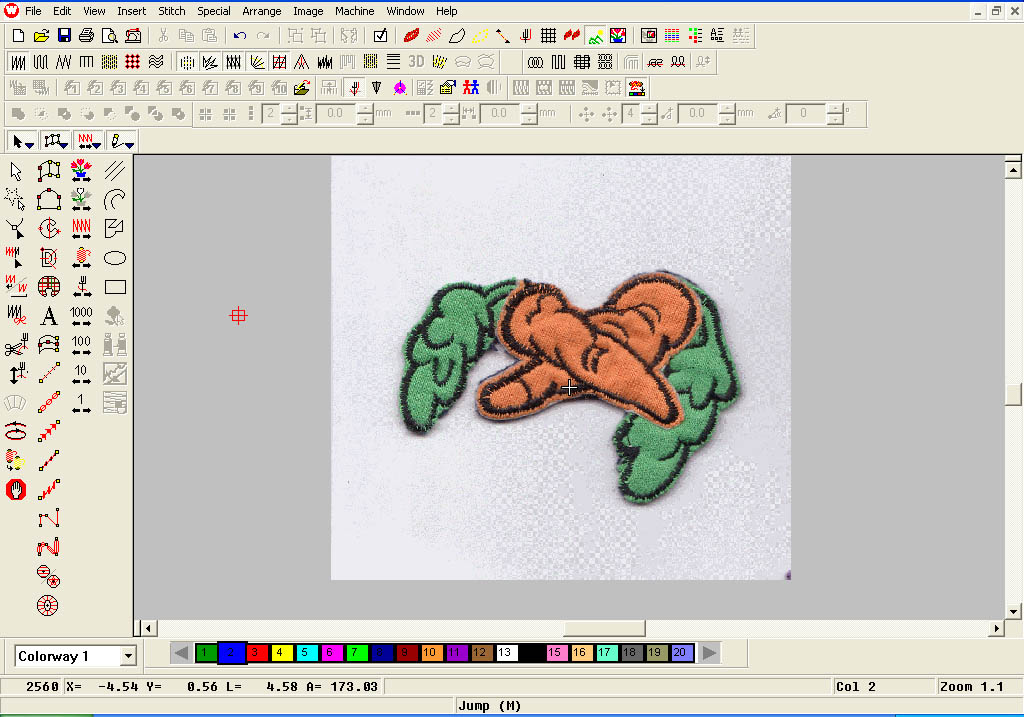Expand the stitch edit tool dropdown
1024x717 pixels.
(97, 144)
